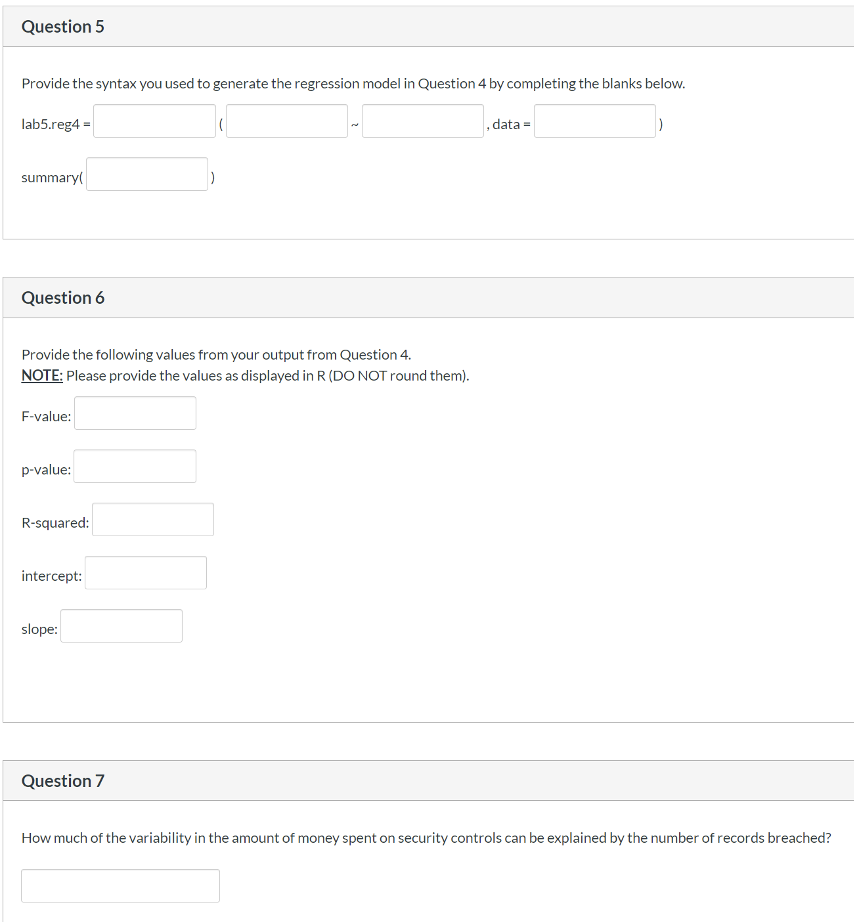Select the R-squared input box
This screenshot has height=922, width=854.
pos(153,520)
